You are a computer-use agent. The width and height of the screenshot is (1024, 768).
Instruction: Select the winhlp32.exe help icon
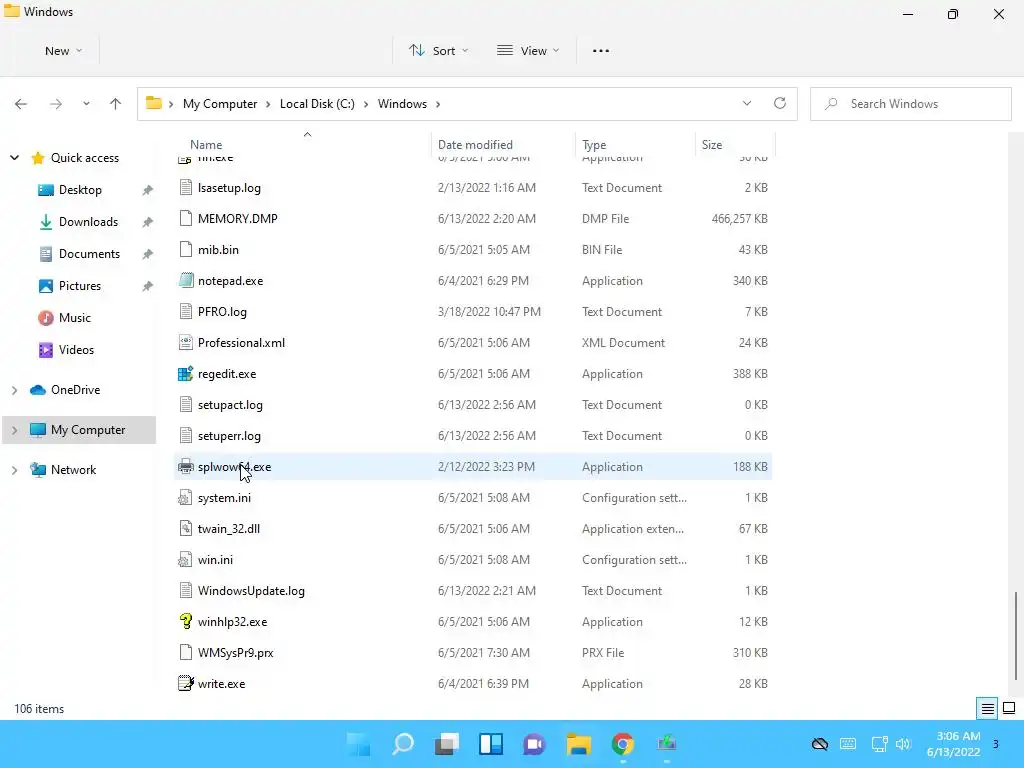185,622
